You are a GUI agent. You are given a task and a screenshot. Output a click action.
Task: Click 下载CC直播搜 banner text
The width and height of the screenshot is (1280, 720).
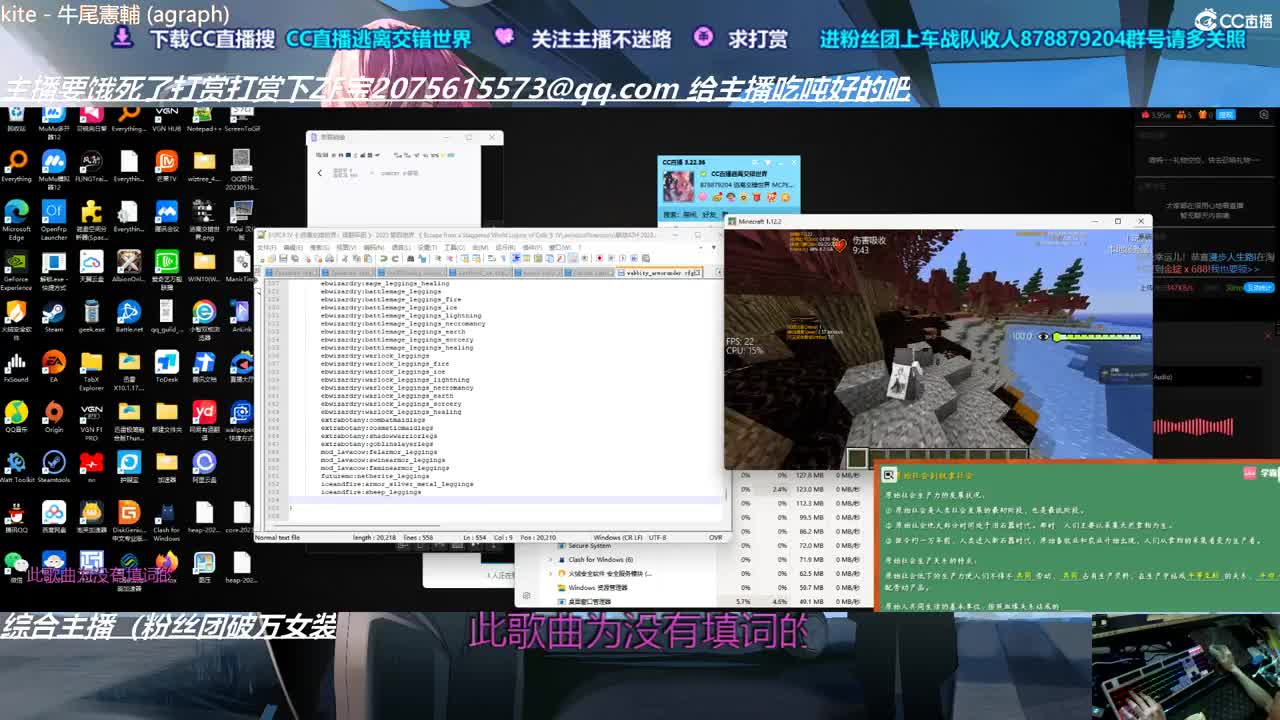[211, 39]
